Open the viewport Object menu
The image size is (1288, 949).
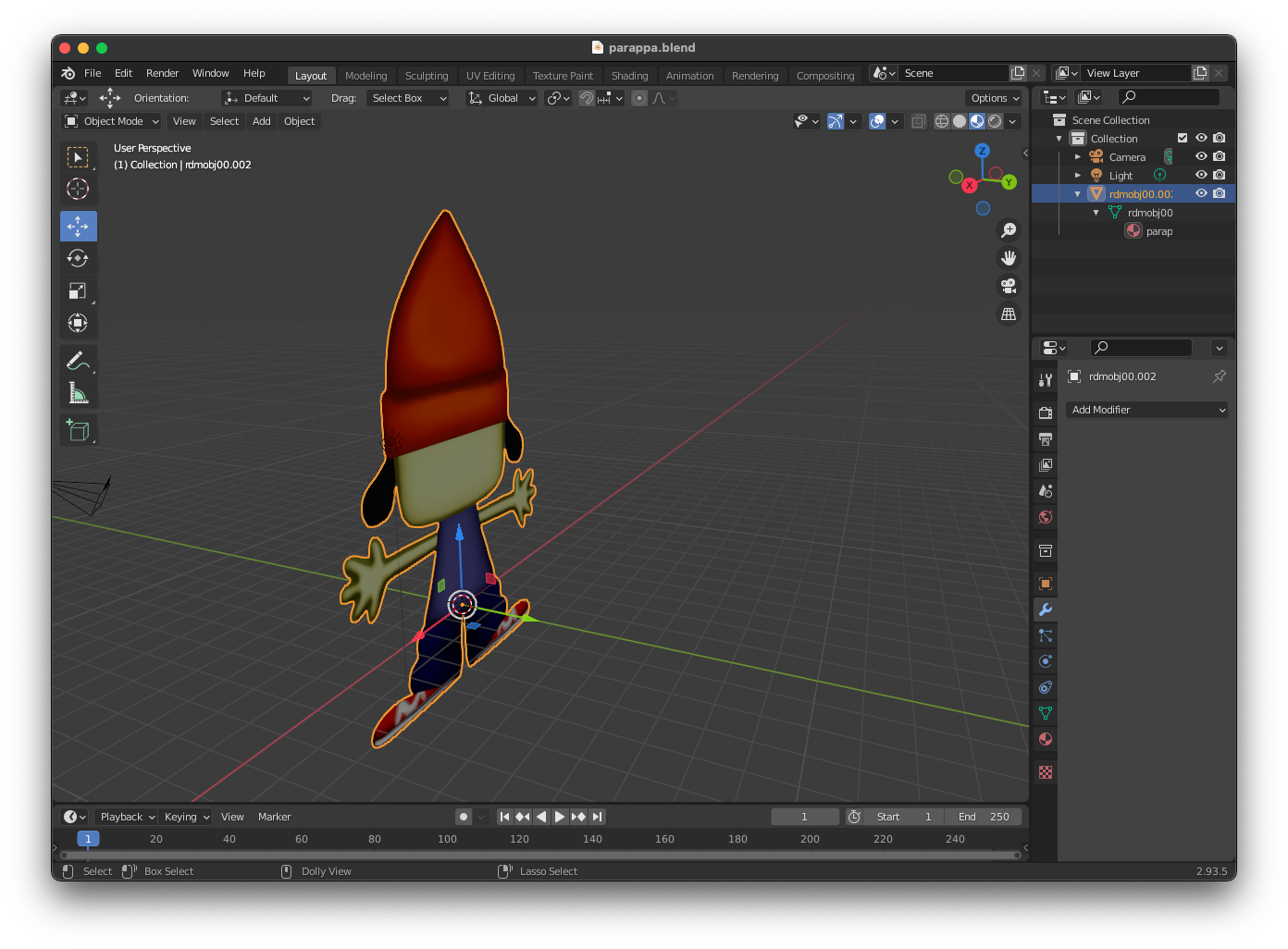coord(299,121)
